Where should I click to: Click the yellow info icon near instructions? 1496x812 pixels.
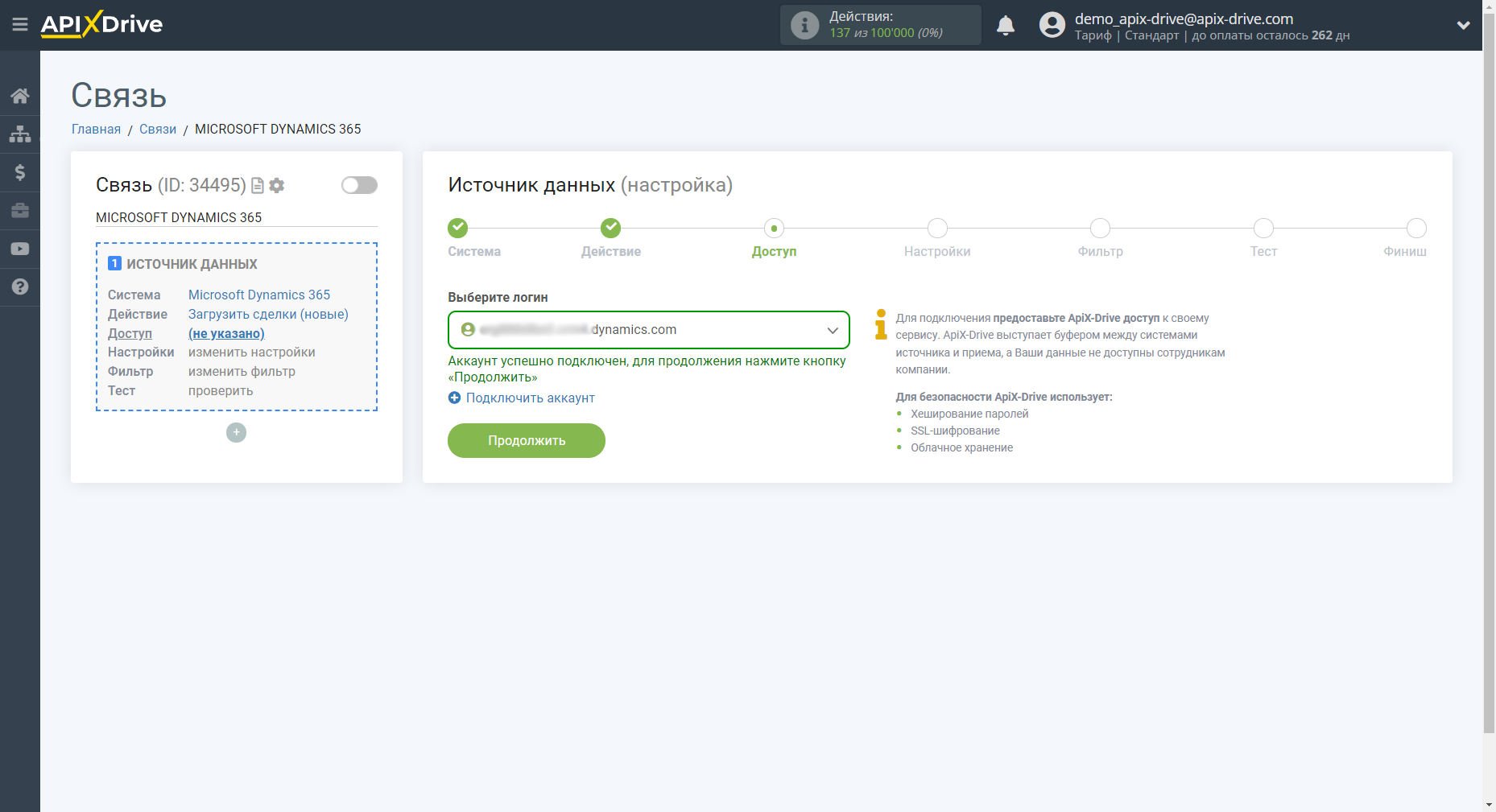(881, 324)
